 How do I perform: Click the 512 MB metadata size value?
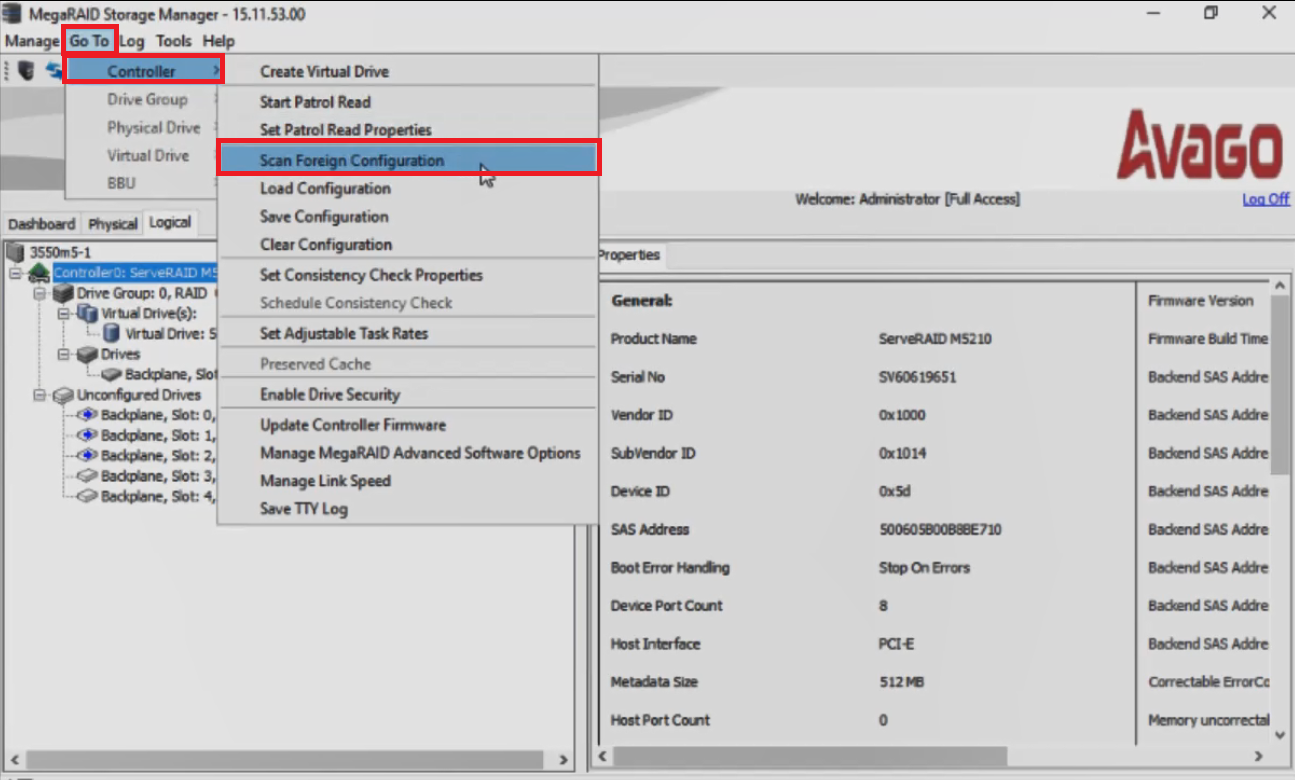pos(901,682)
